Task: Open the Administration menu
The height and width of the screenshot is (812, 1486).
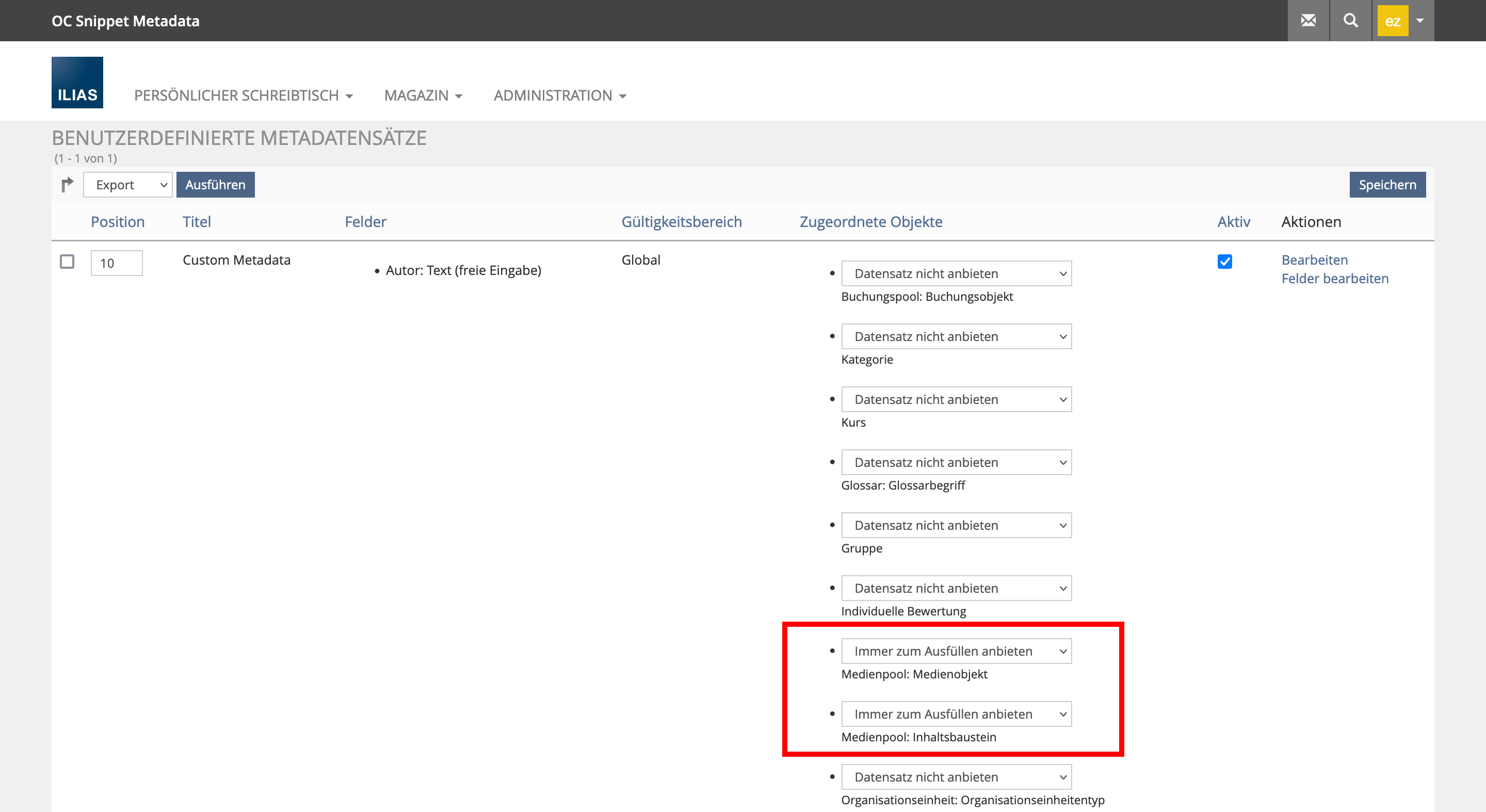Action: click(559, 95)
